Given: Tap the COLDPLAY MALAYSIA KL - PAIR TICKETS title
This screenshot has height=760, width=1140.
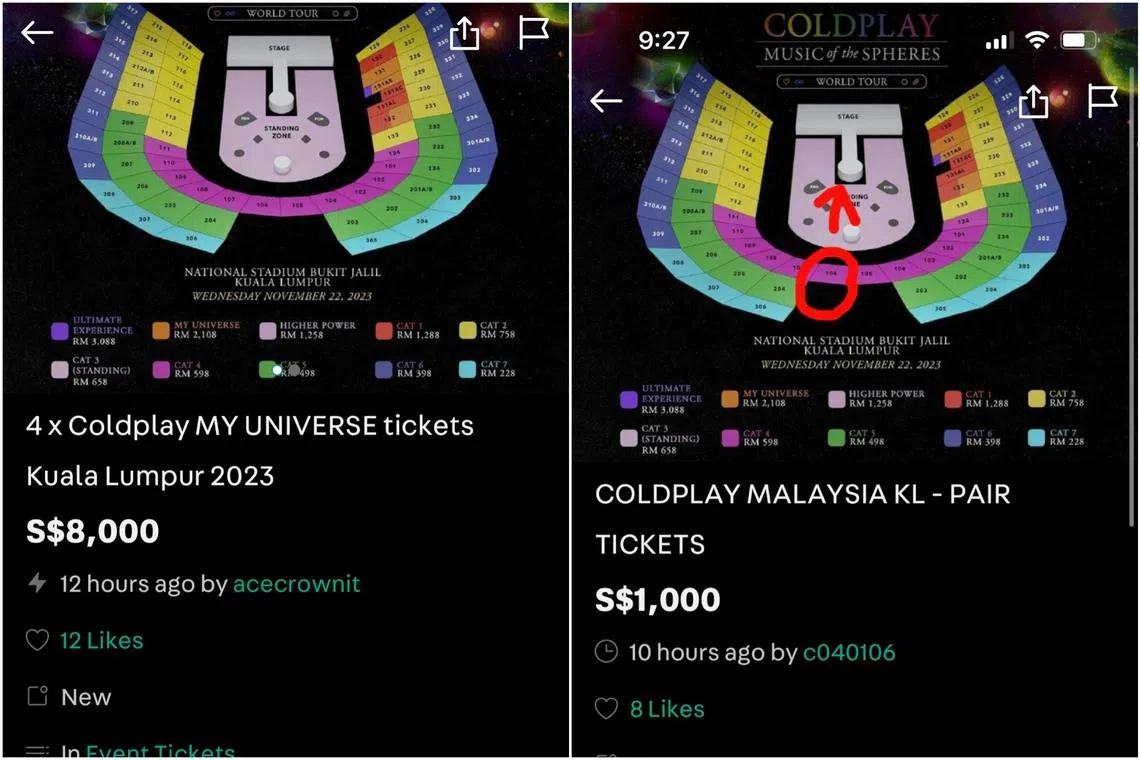Looking at the screenshot, I should point(803,519).
